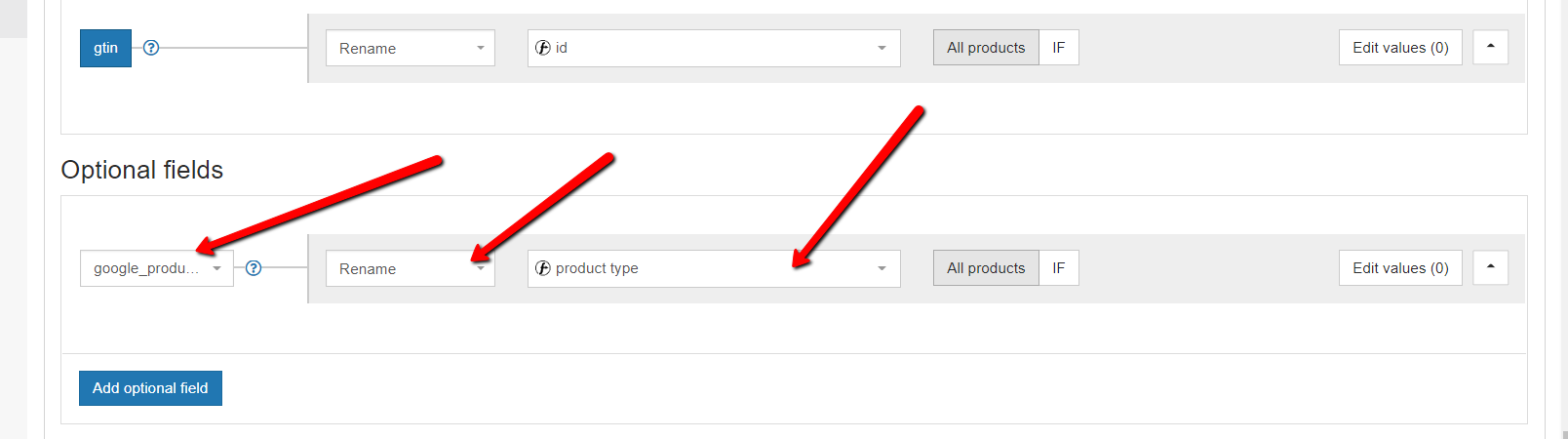The width and height of the screenshot is (1568, 439).
Task: Open the id source field dropdown
Action: coord(714,48)
